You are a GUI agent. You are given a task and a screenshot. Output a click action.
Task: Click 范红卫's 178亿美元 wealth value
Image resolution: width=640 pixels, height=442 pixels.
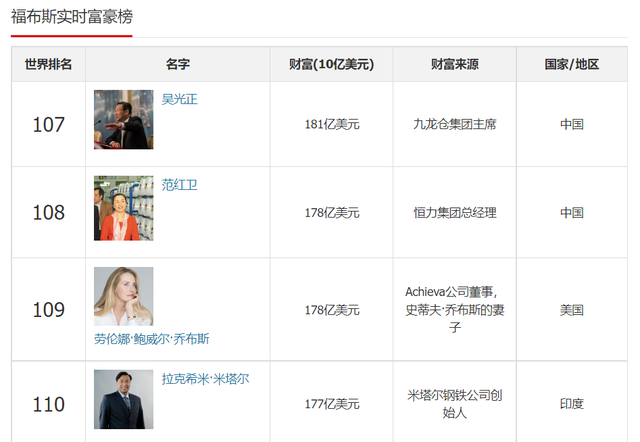click(332, 213)
